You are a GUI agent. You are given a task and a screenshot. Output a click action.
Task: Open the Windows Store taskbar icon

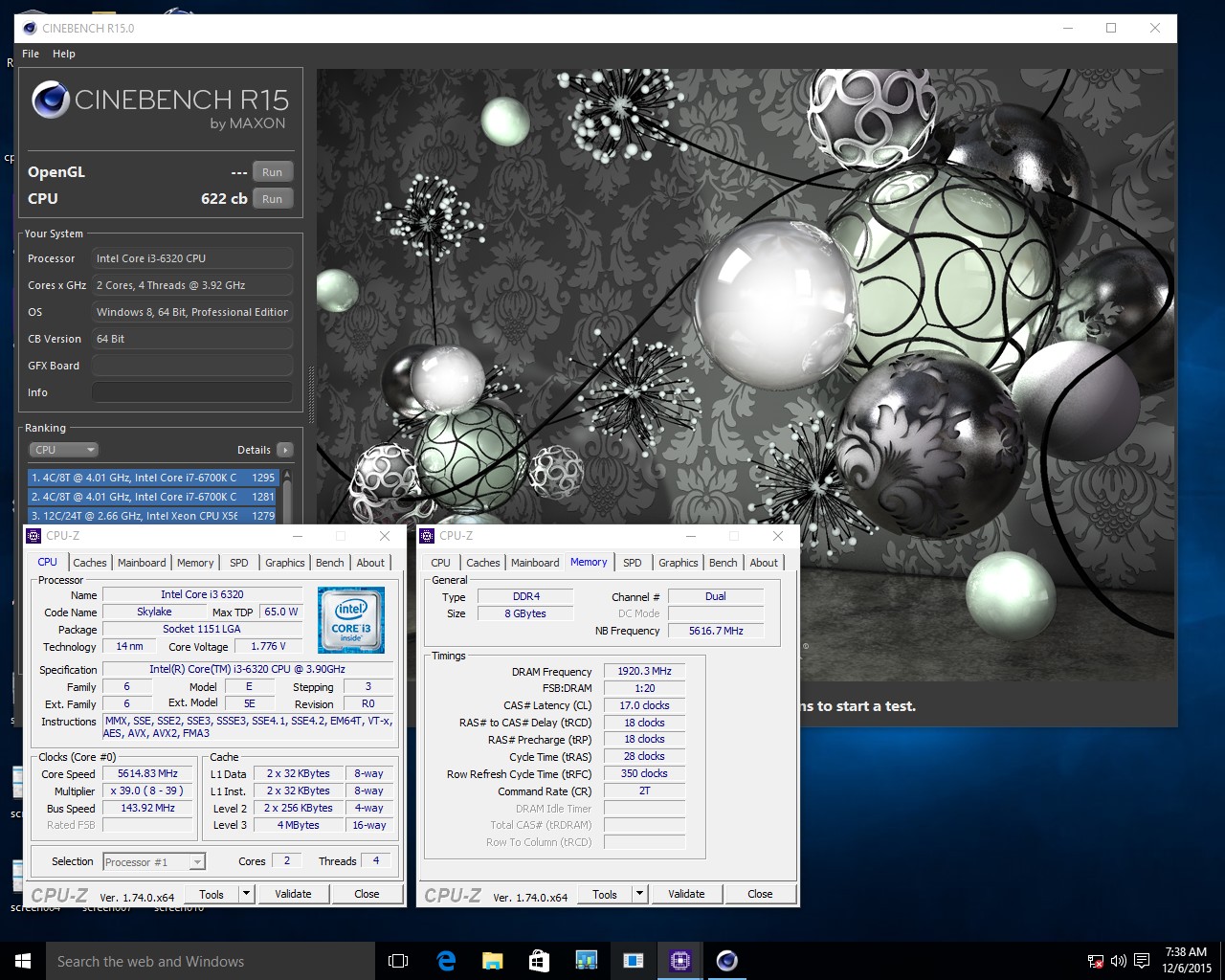[539, 961]
